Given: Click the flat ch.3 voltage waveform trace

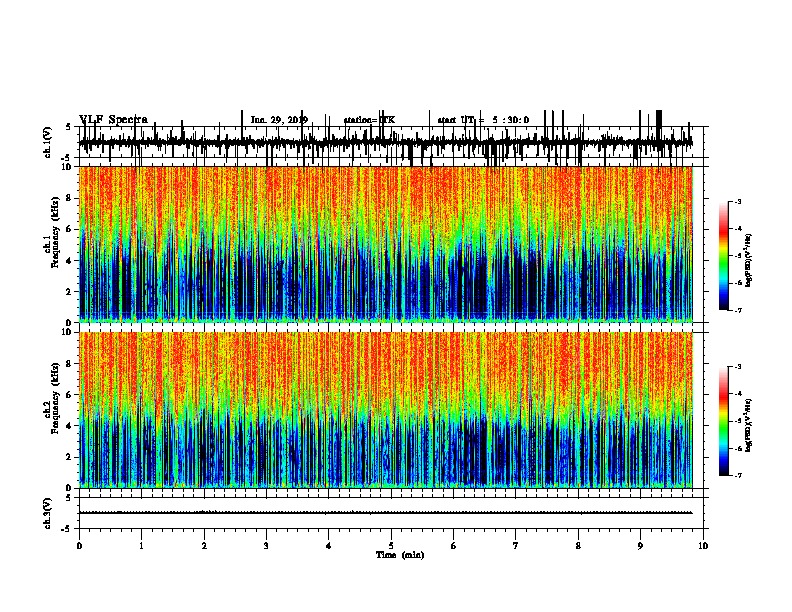Looking at the screenshot, I should point(385,513).
